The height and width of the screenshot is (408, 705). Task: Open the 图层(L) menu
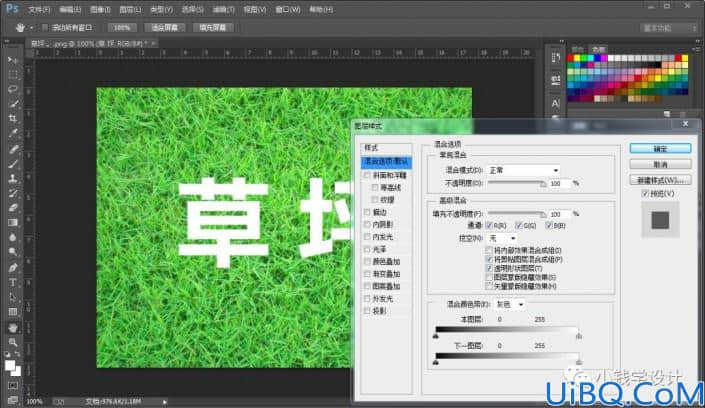130,9
